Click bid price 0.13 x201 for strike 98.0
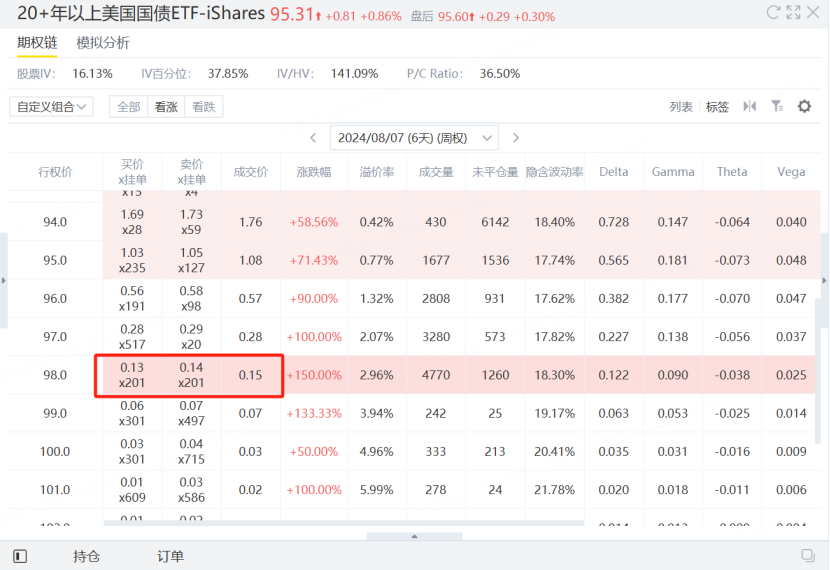Image resolution: width=830 pixels, height=570 pixels. (132, 375)
